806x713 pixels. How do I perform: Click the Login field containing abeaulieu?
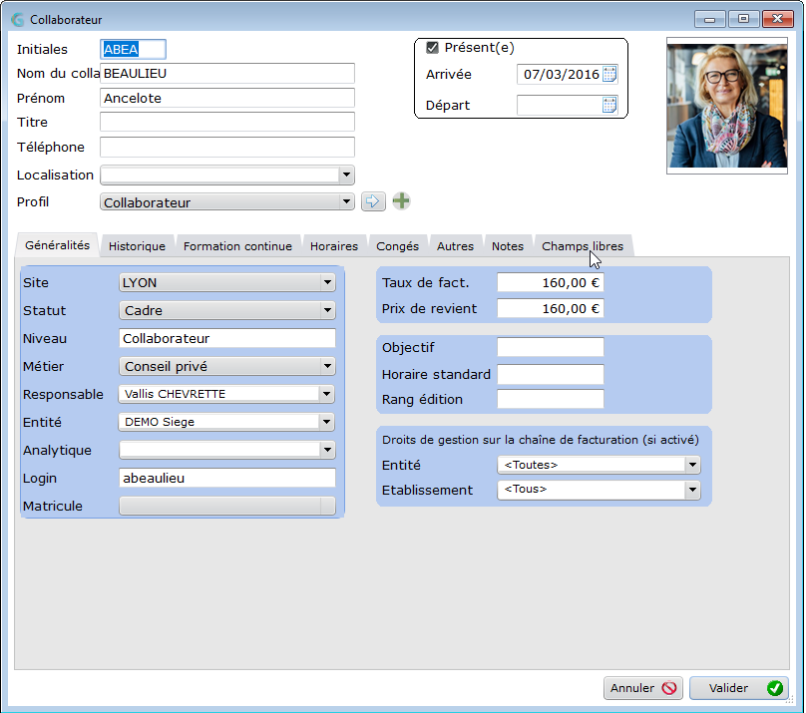[227, 478]
